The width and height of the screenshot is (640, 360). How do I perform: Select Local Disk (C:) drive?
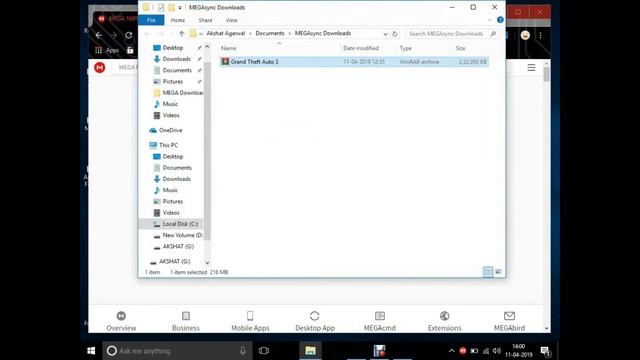(x=180, y=224)
